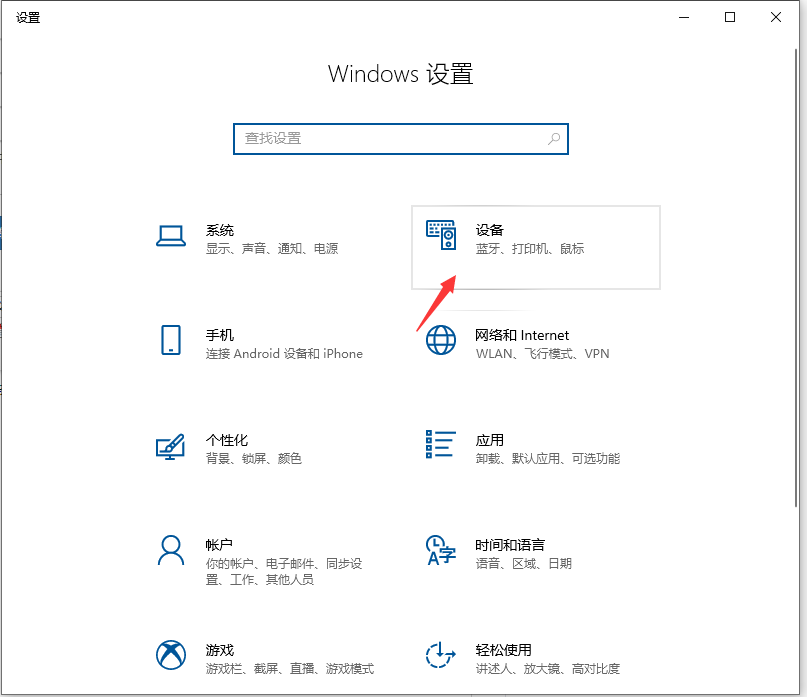Go to 应用 by clicking its title
The height and width of the screenshot is (697, 807).
pos(490,440)
